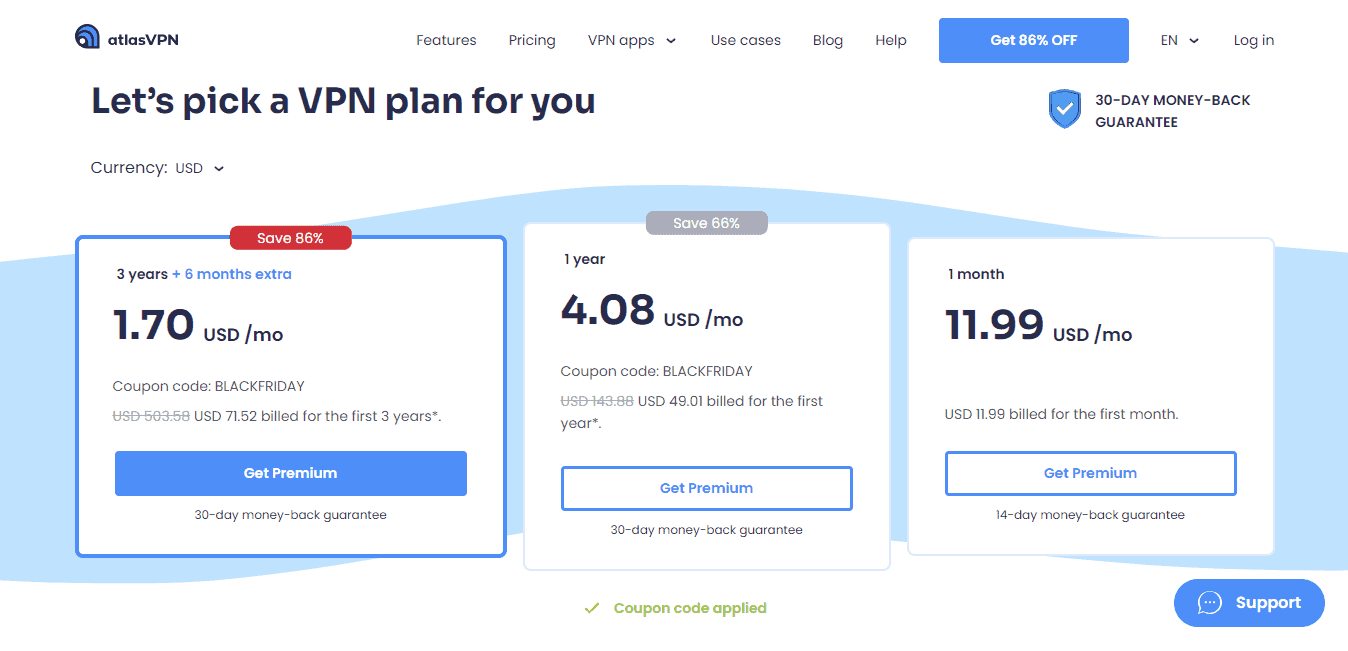The height and width of the screenshot is (651, 1348).
Task: Change the USD currency dropdown
Action: click(199, 168)
